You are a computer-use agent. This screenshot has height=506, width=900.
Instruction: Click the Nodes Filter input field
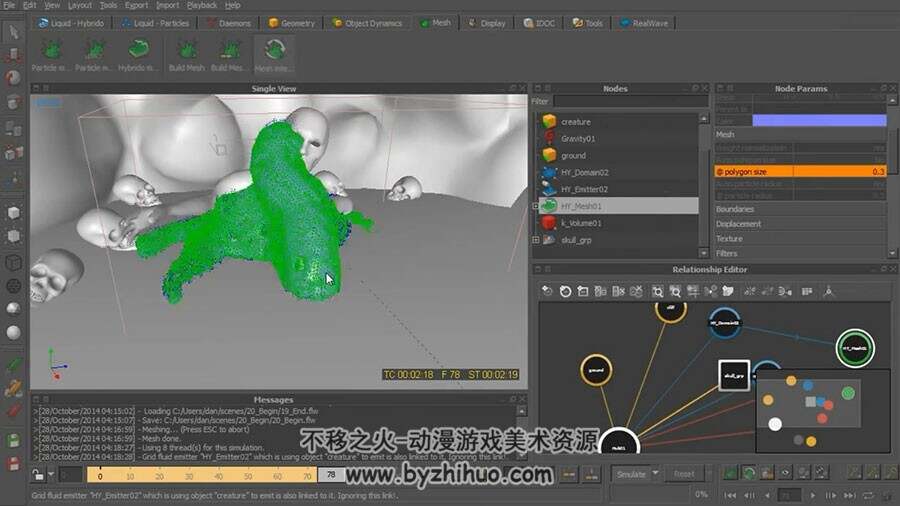pos(630,102)
